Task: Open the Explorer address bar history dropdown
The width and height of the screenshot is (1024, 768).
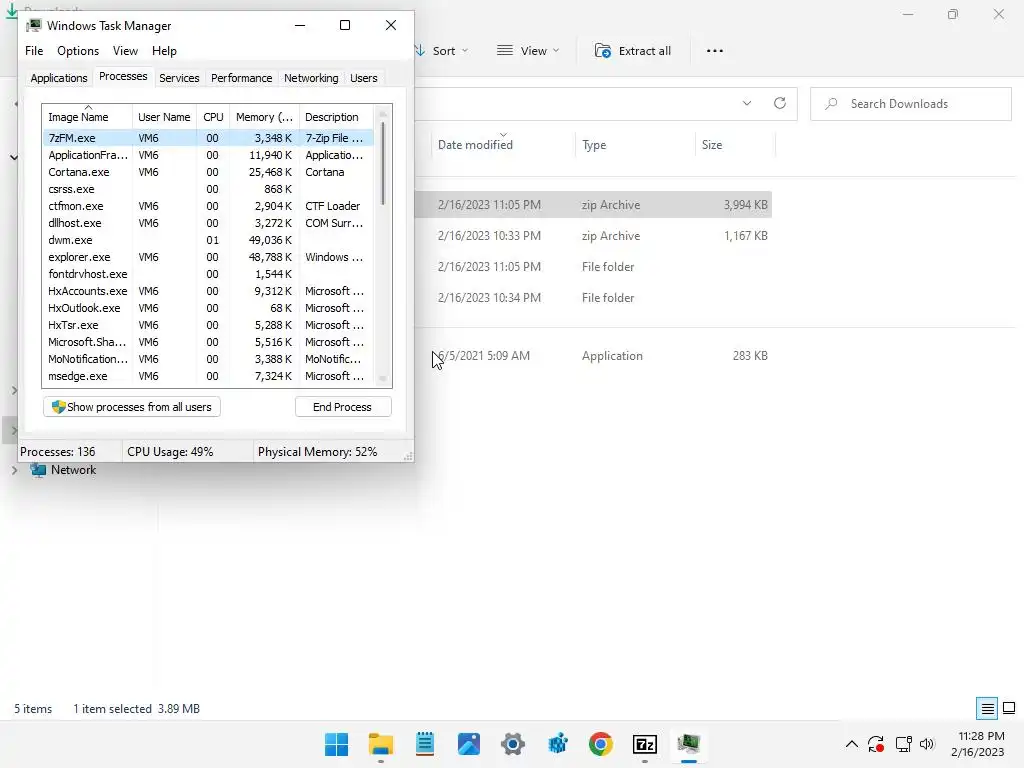Action: coord(747,103)
